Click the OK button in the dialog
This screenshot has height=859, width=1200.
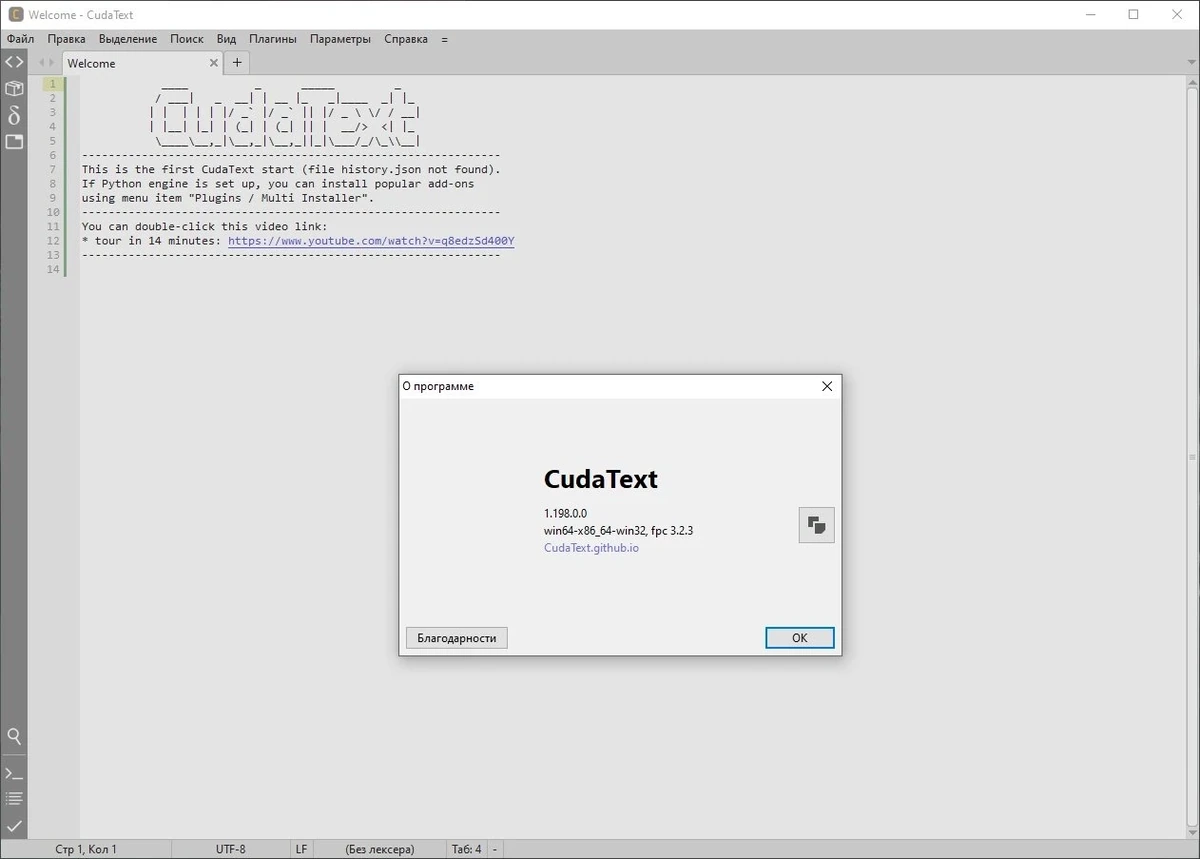799,638
